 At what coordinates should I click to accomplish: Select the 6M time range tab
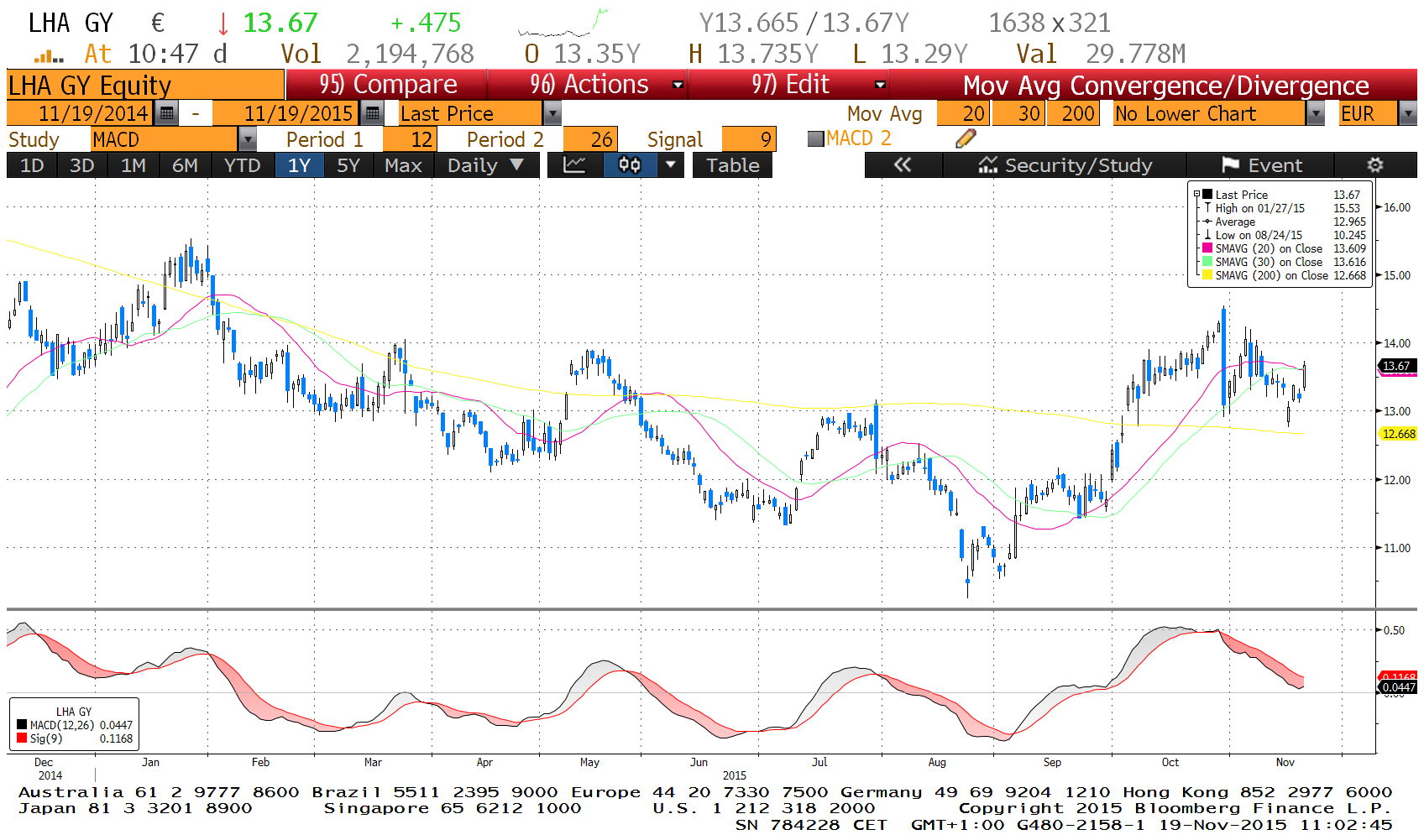(x=185, y=165)
